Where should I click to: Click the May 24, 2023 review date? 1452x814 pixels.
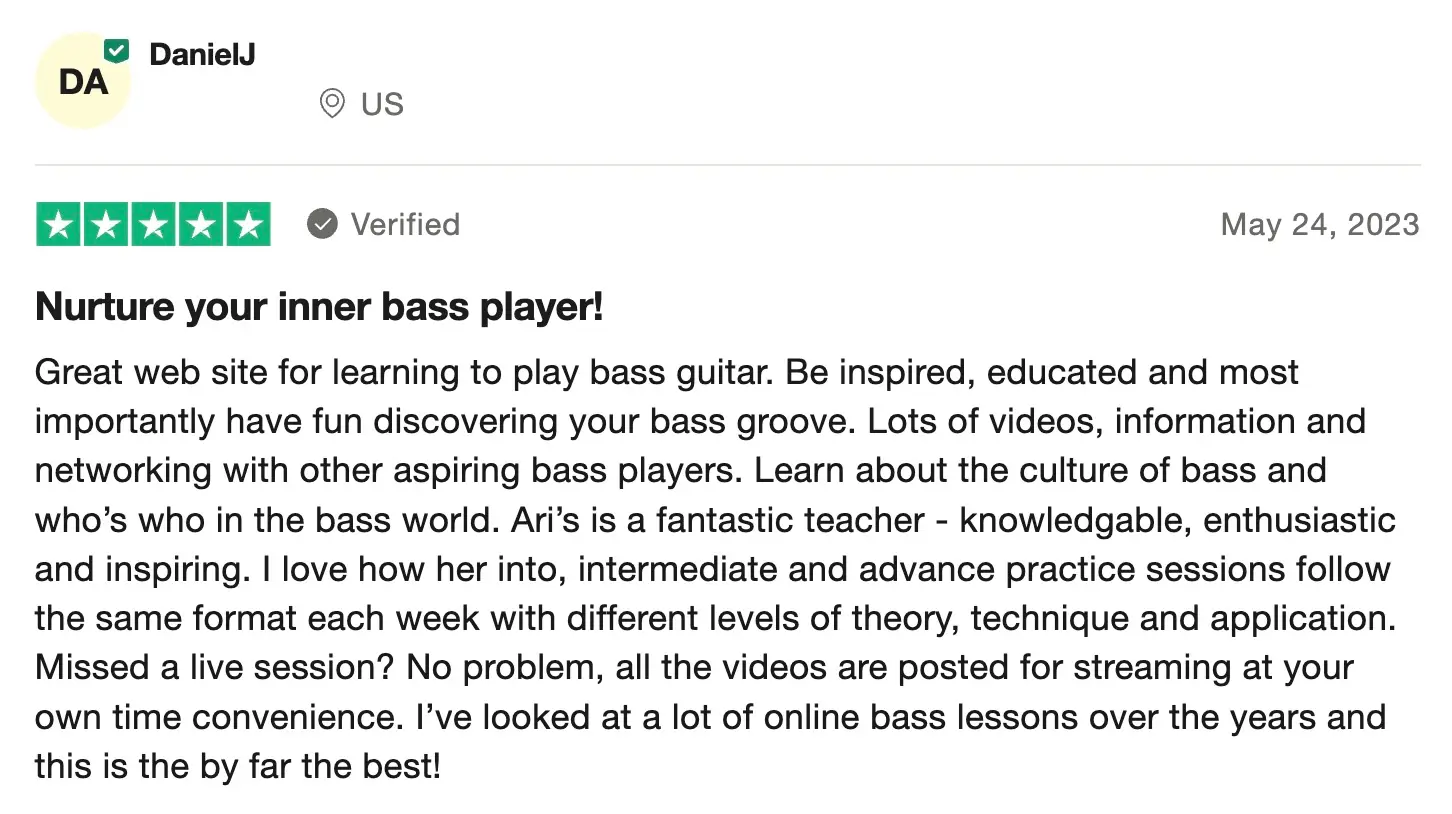coord(1319,224)
